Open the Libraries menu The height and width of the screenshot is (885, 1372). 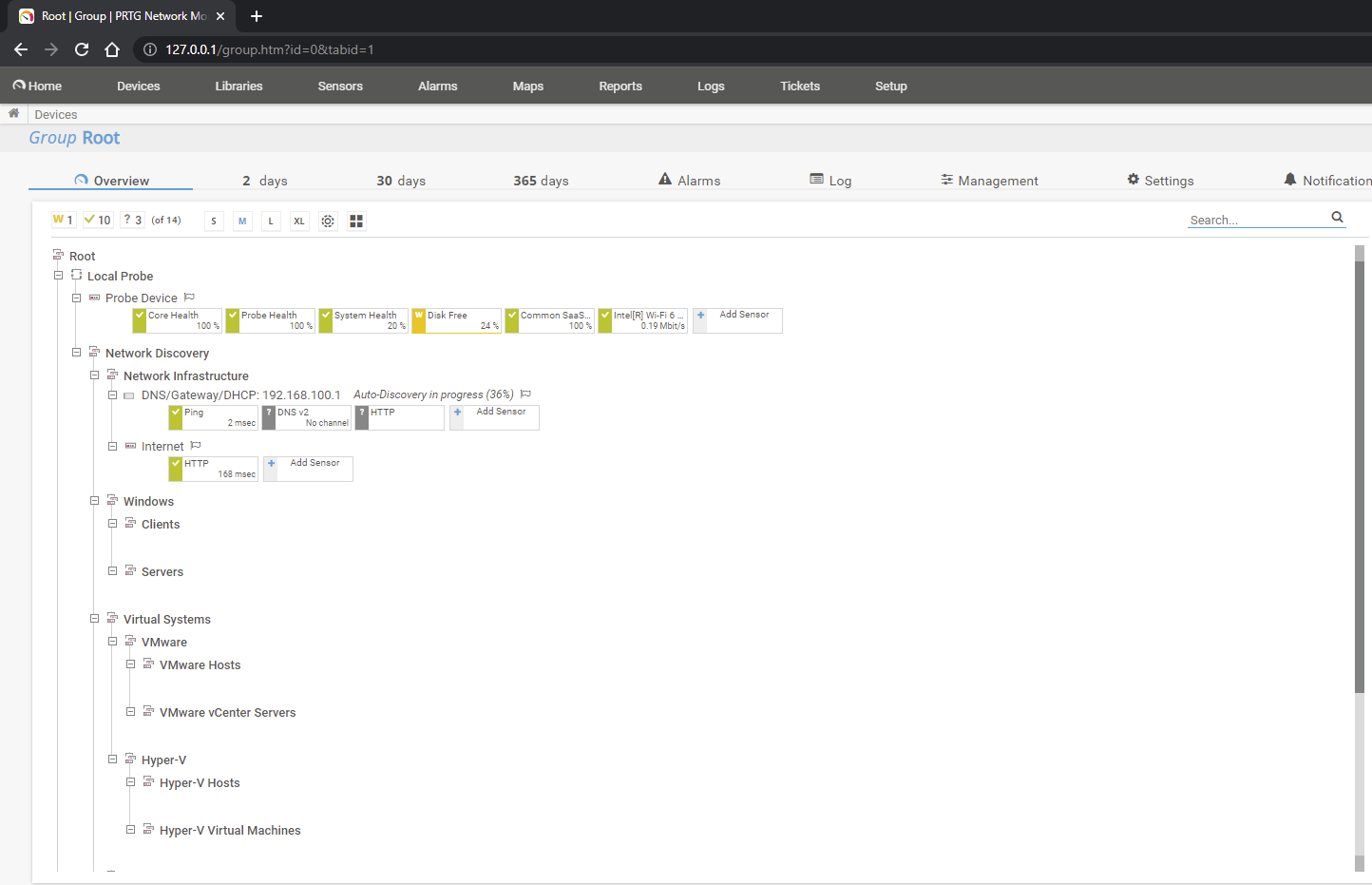[238, 86]
